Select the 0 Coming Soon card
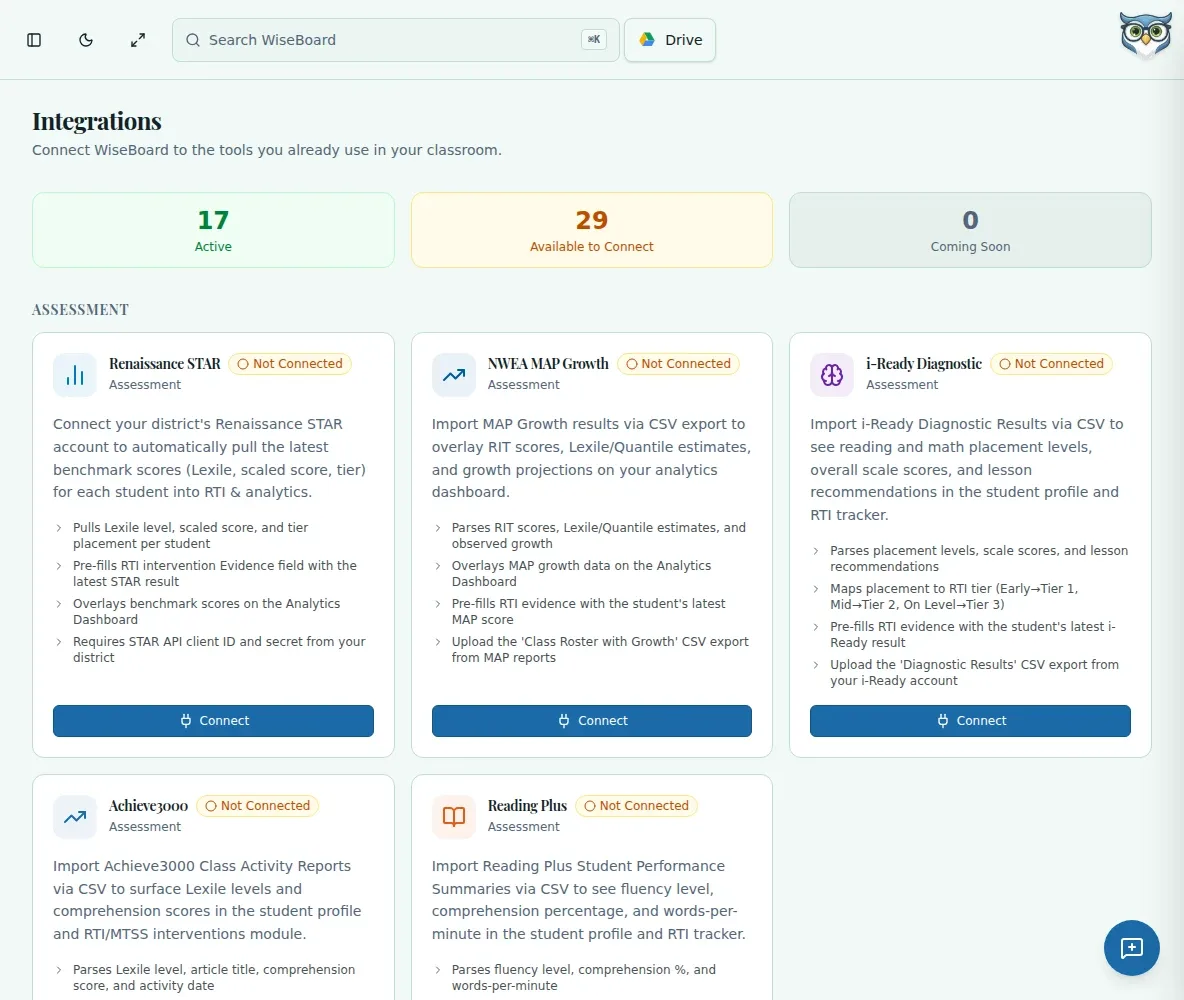The width and height of the screenshot is (1184, 1000). (x=970, y=230)
